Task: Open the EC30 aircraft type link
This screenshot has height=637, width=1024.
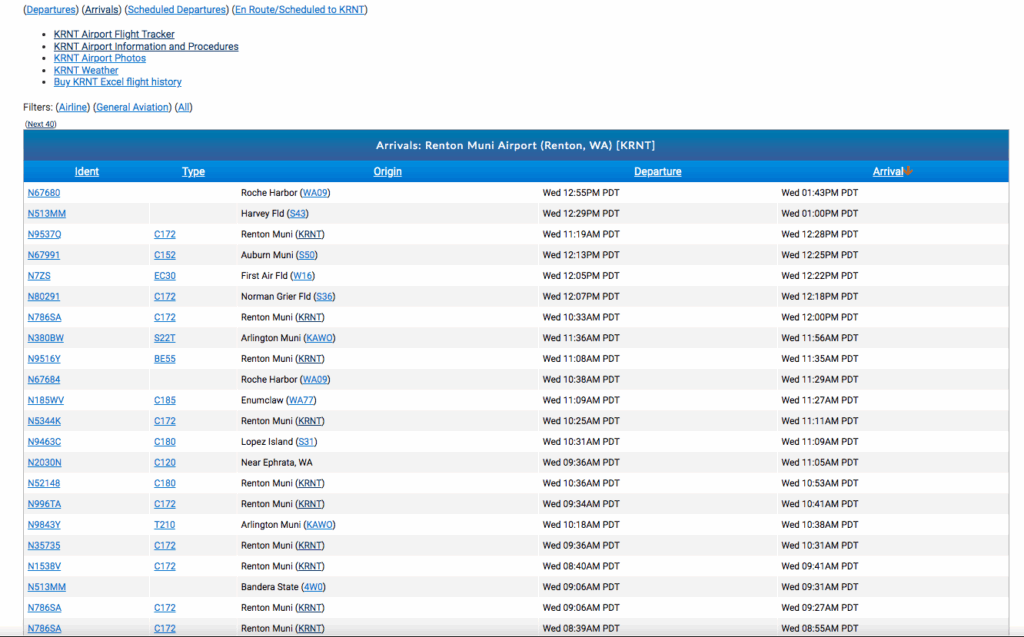Action: click(x=164, y=276)
